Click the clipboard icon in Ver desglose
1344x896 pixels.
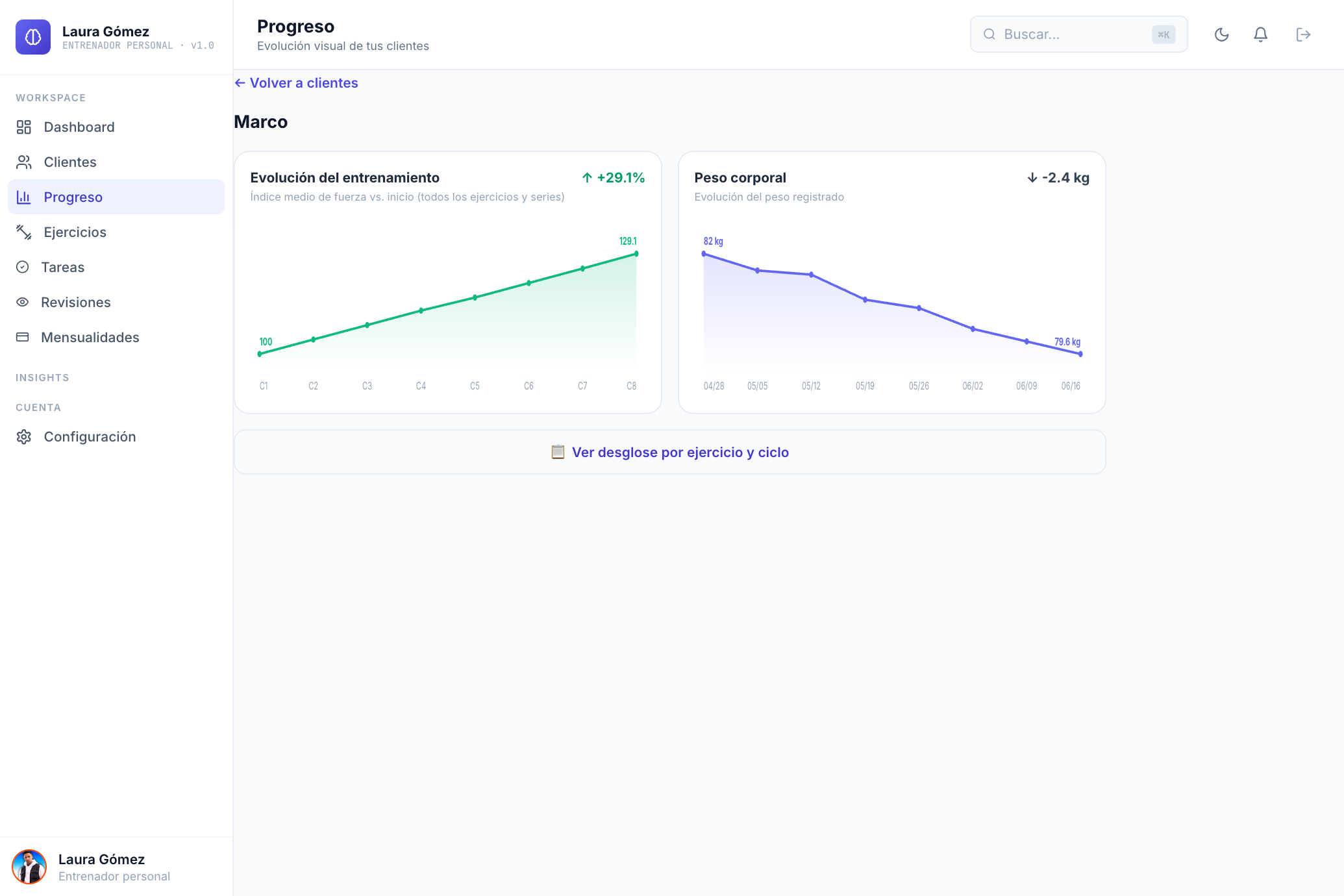pos(558,452)
